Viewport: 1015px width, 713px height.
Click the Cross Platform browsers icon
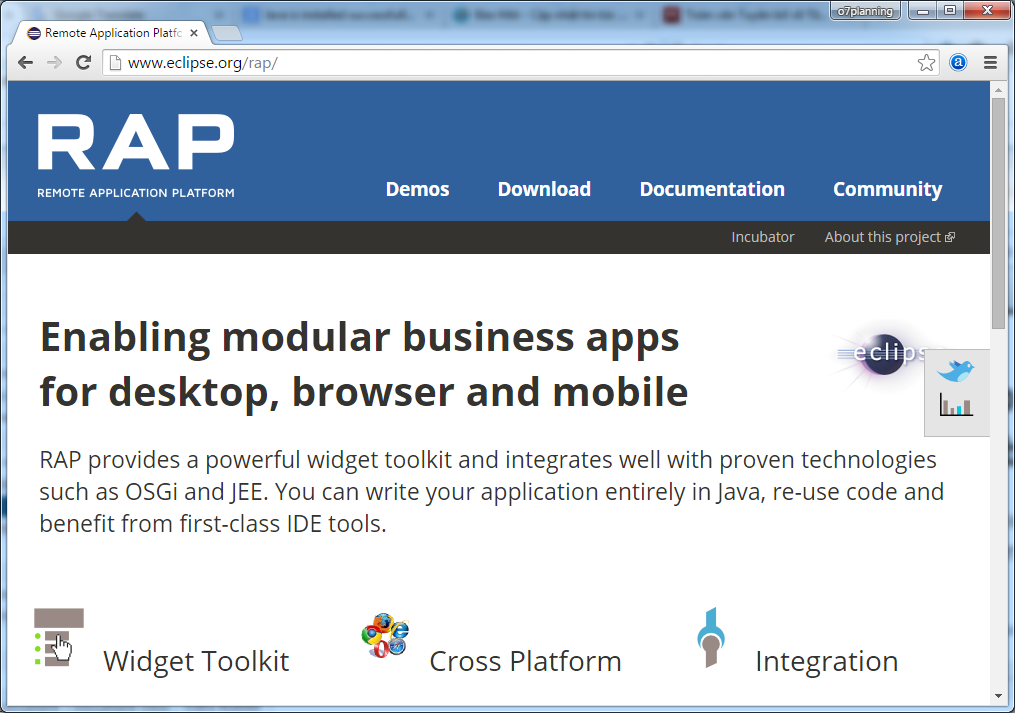tap(385, 635)
